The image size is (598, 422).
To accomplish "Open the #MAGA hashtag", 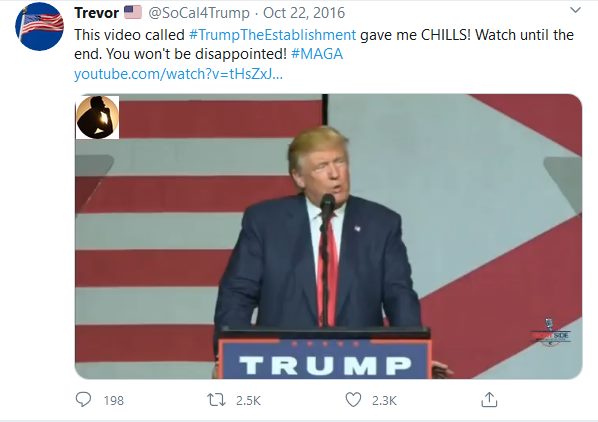I will tap(317, 54).
